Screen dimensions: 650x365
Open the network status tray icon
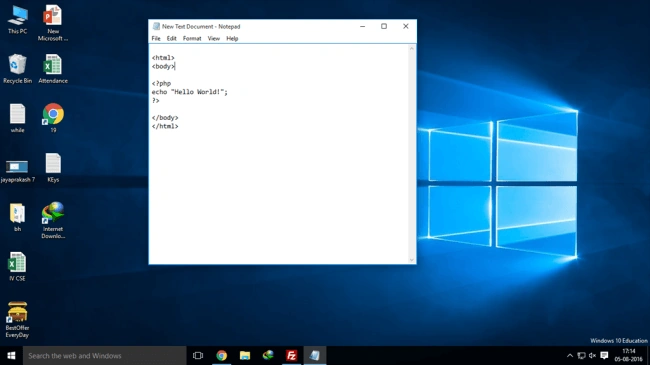(581, 355)
